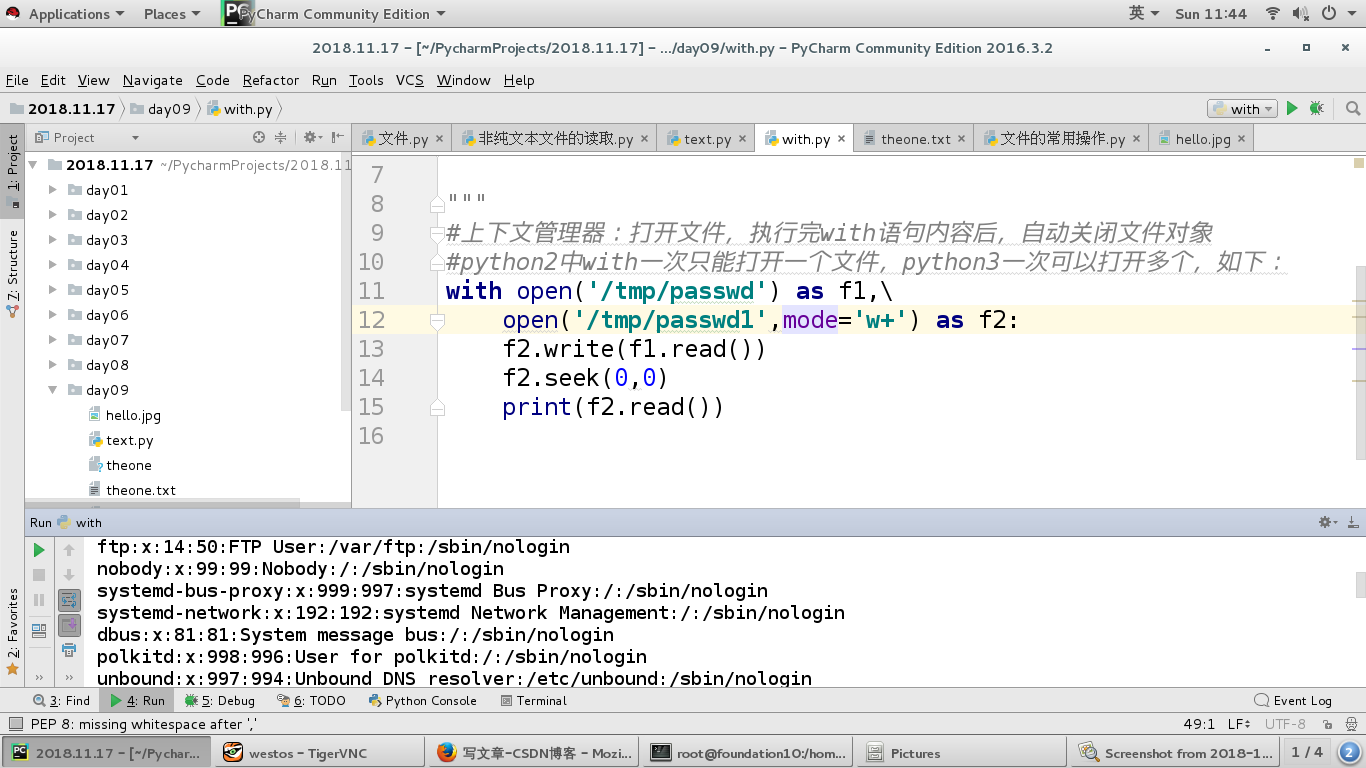The width and height of the screenshot is (1366, 768).
Task: Open the volume control in system tray
Action: pos(1301,14)
